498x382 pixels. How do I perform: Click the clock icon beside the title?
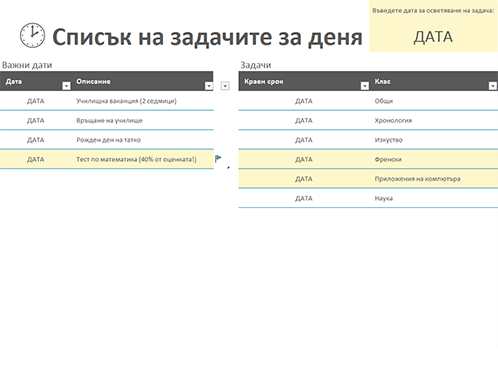[32, 35]
